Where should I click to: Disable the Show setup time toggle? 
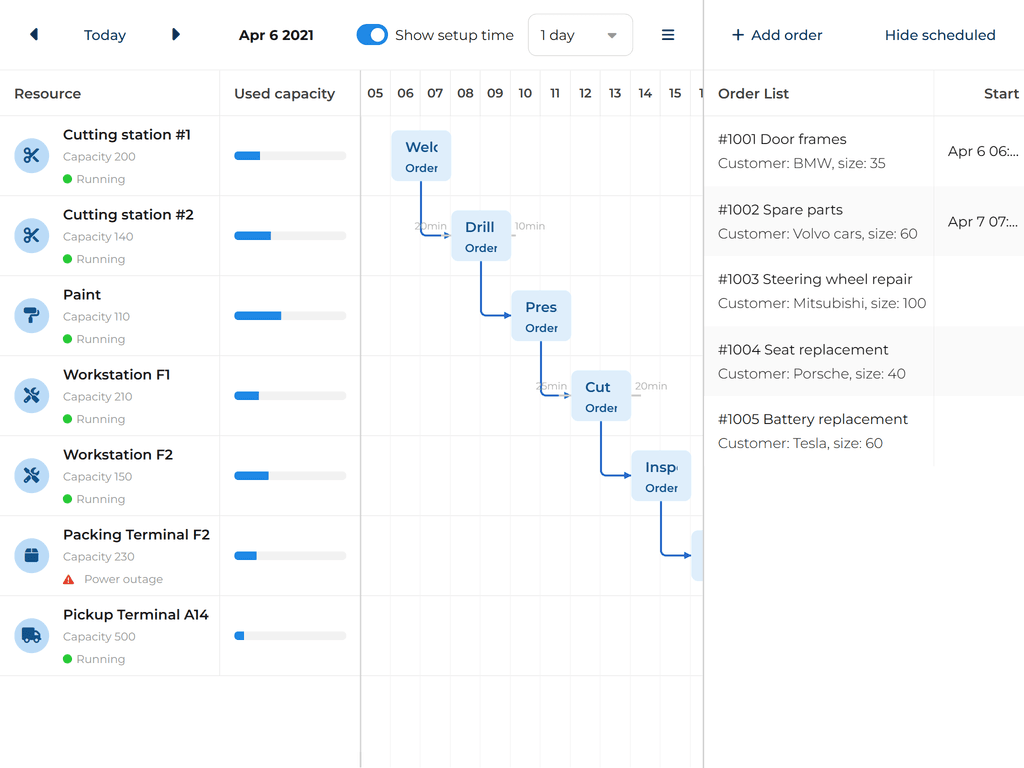[372, 34]
